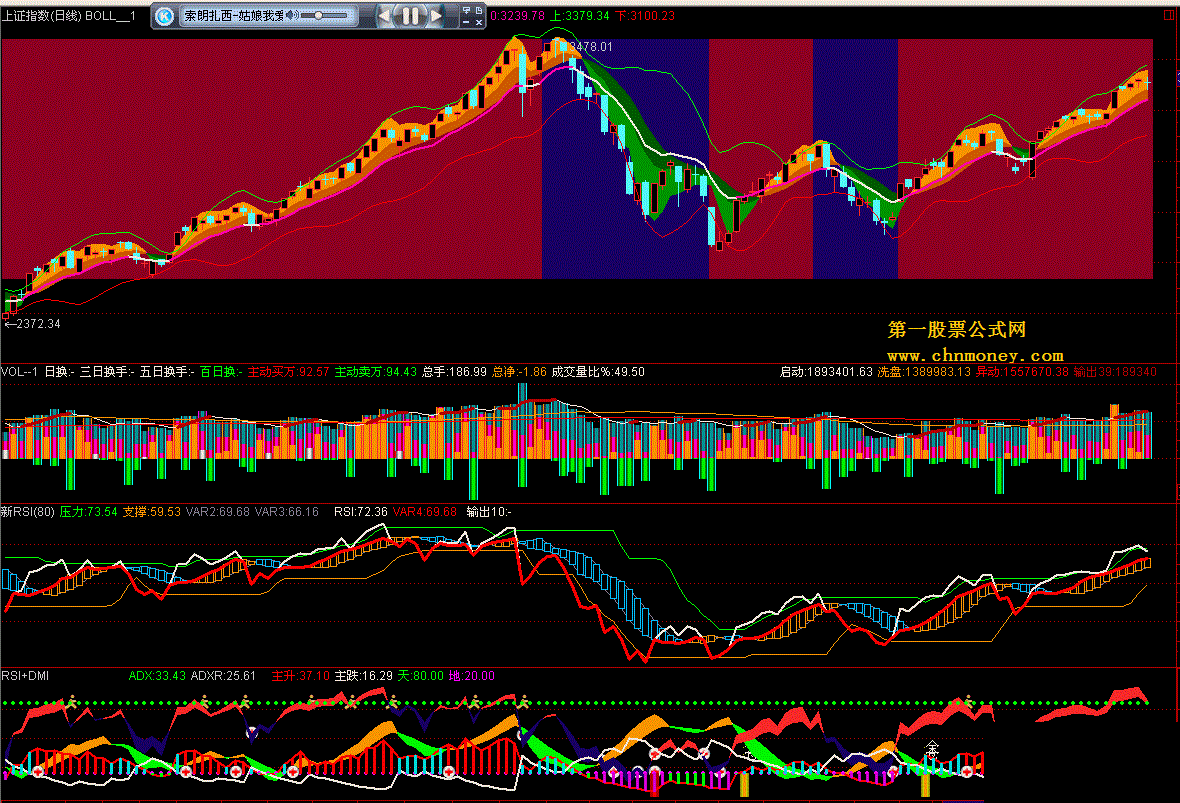Select the 主跌:16.29 value
The height and width of the screenshot is (803, 1180).
[364, 676]
